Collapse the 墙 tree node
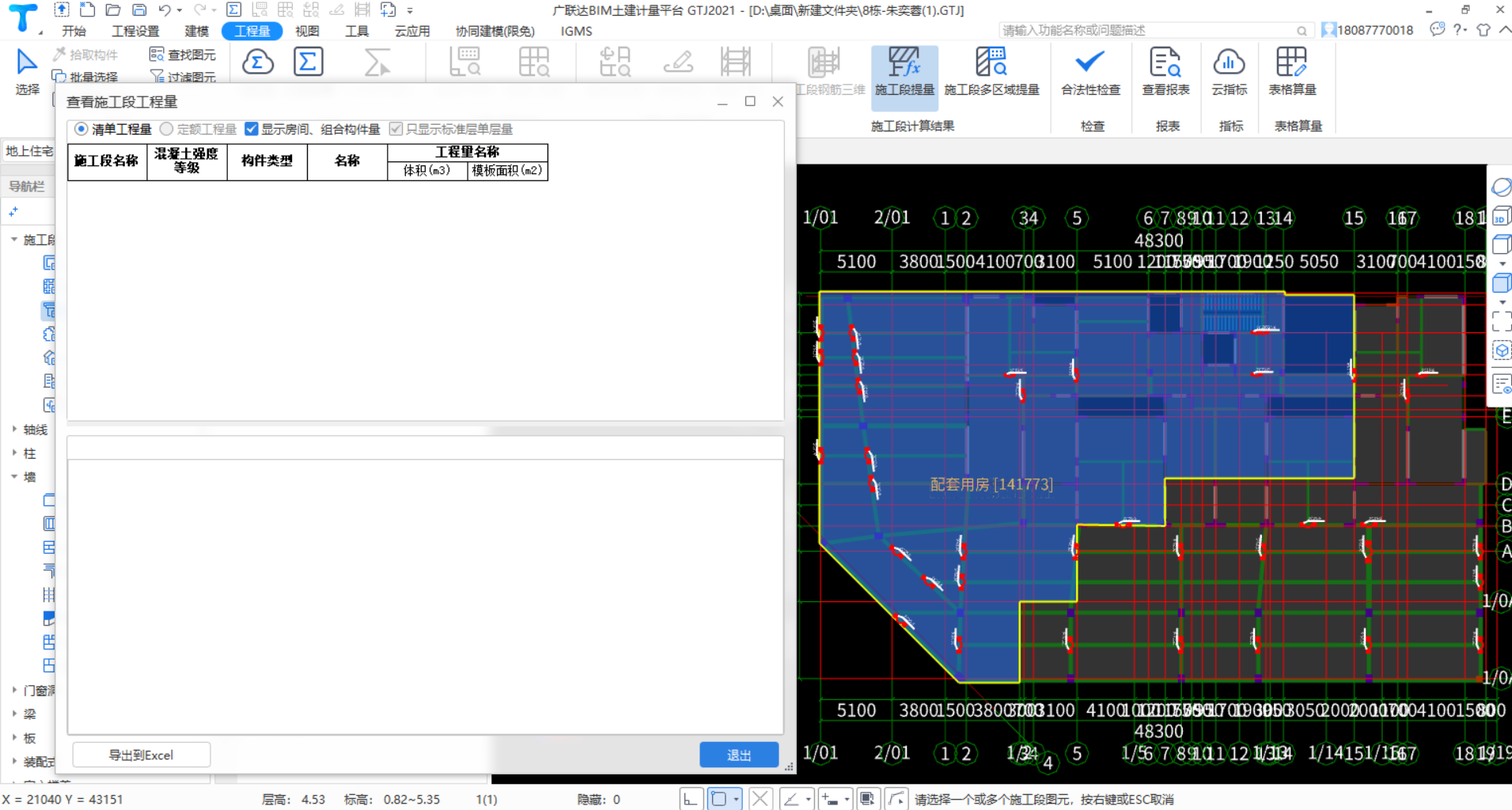Viewport: 1512px width, 810px height. pyautogui.click(x=14, y=477)
